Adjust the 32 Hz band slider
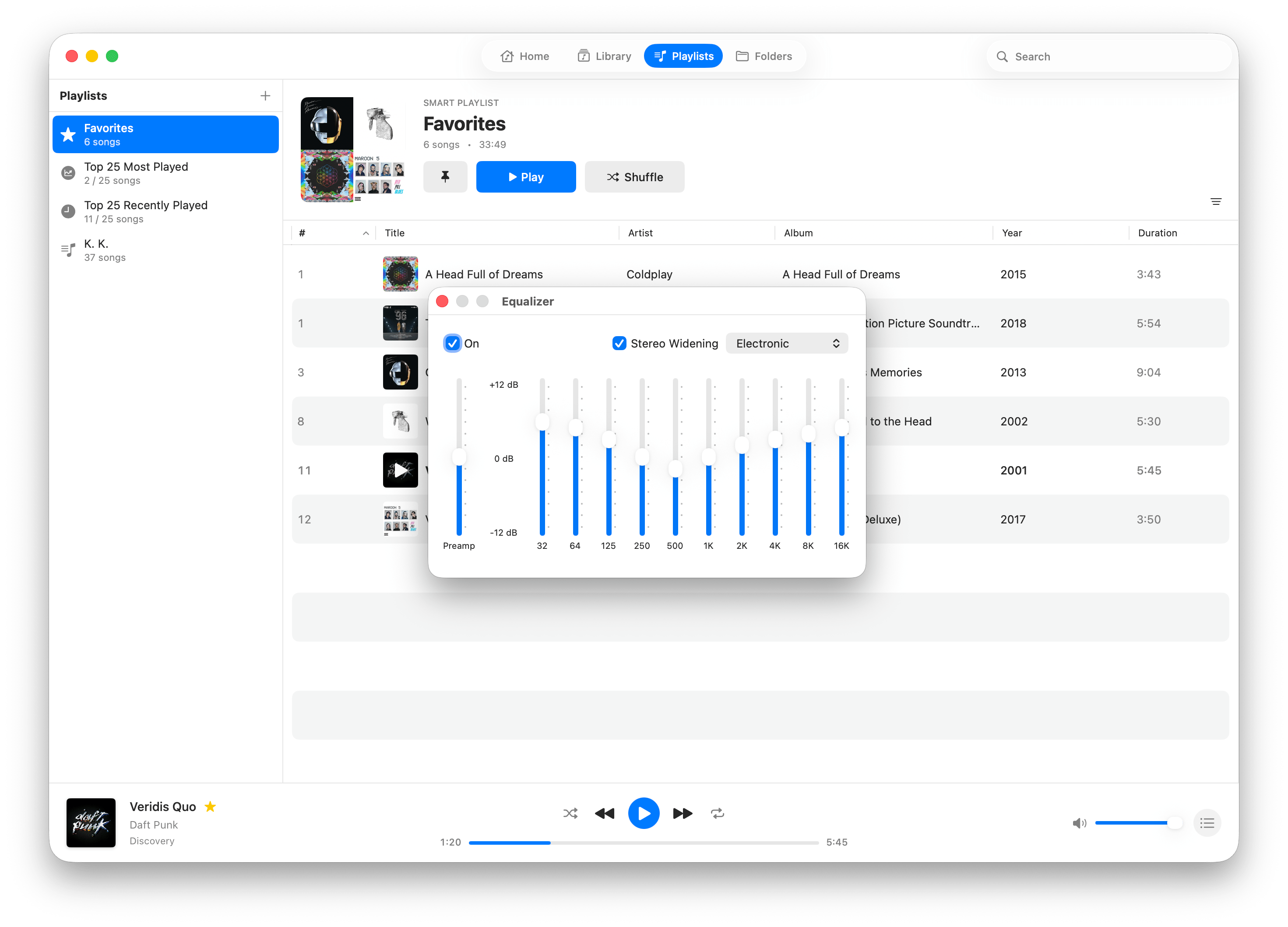Viewport: 1288px width, 927px height. [542, 422]
